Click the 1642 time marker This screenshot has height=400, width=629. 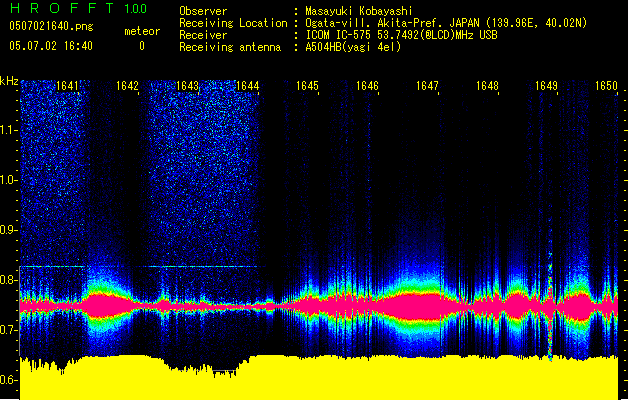click(127, 86)
